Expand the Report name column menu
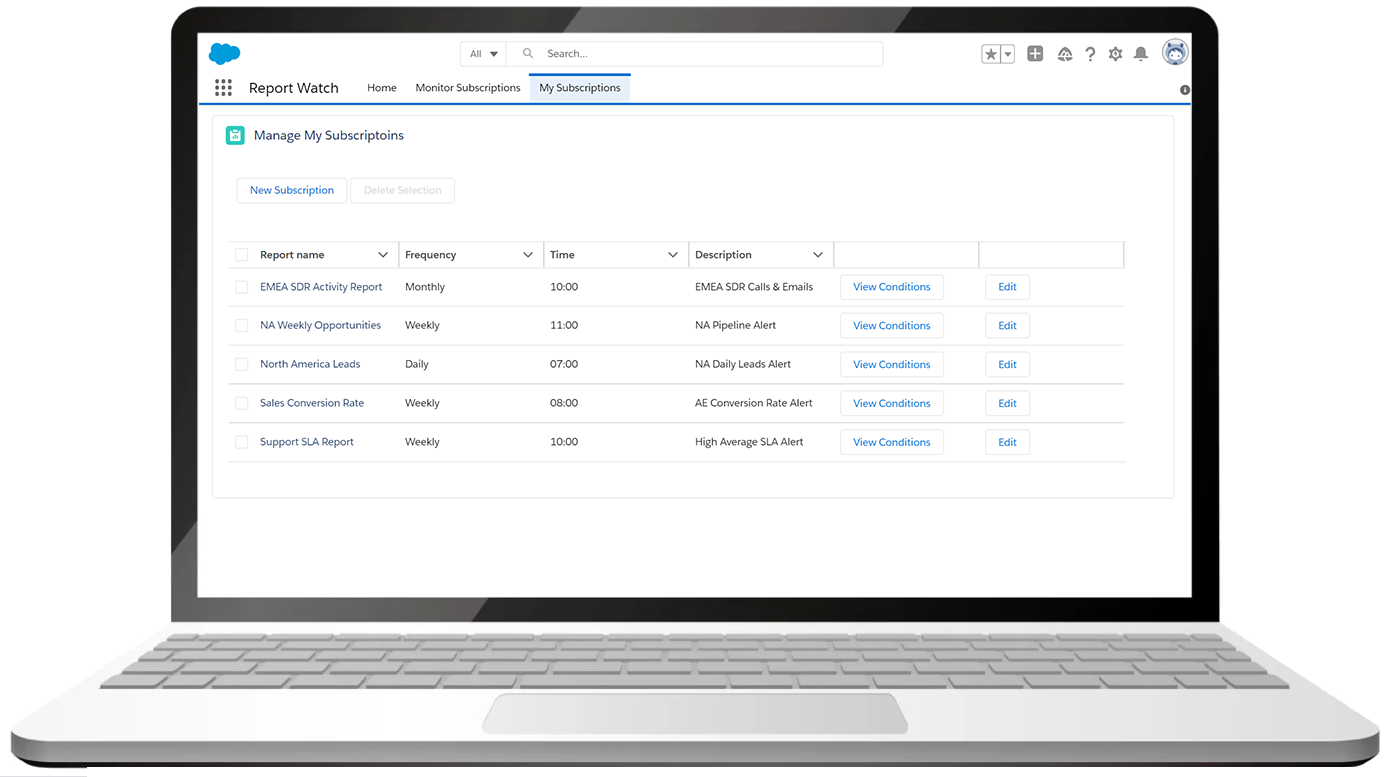 [382, 255]
